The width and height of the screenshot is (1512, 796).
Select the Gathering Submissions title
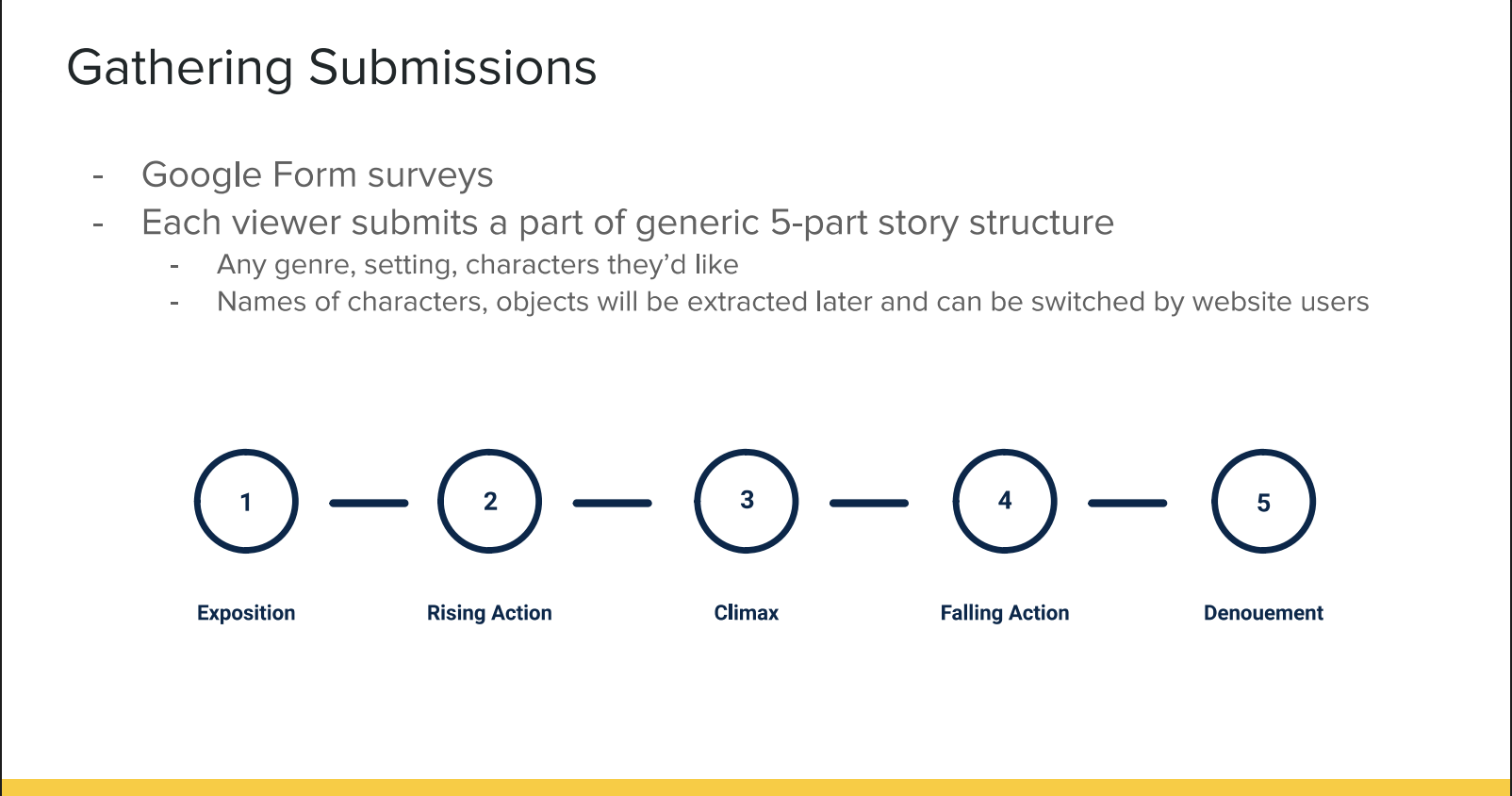332,68
